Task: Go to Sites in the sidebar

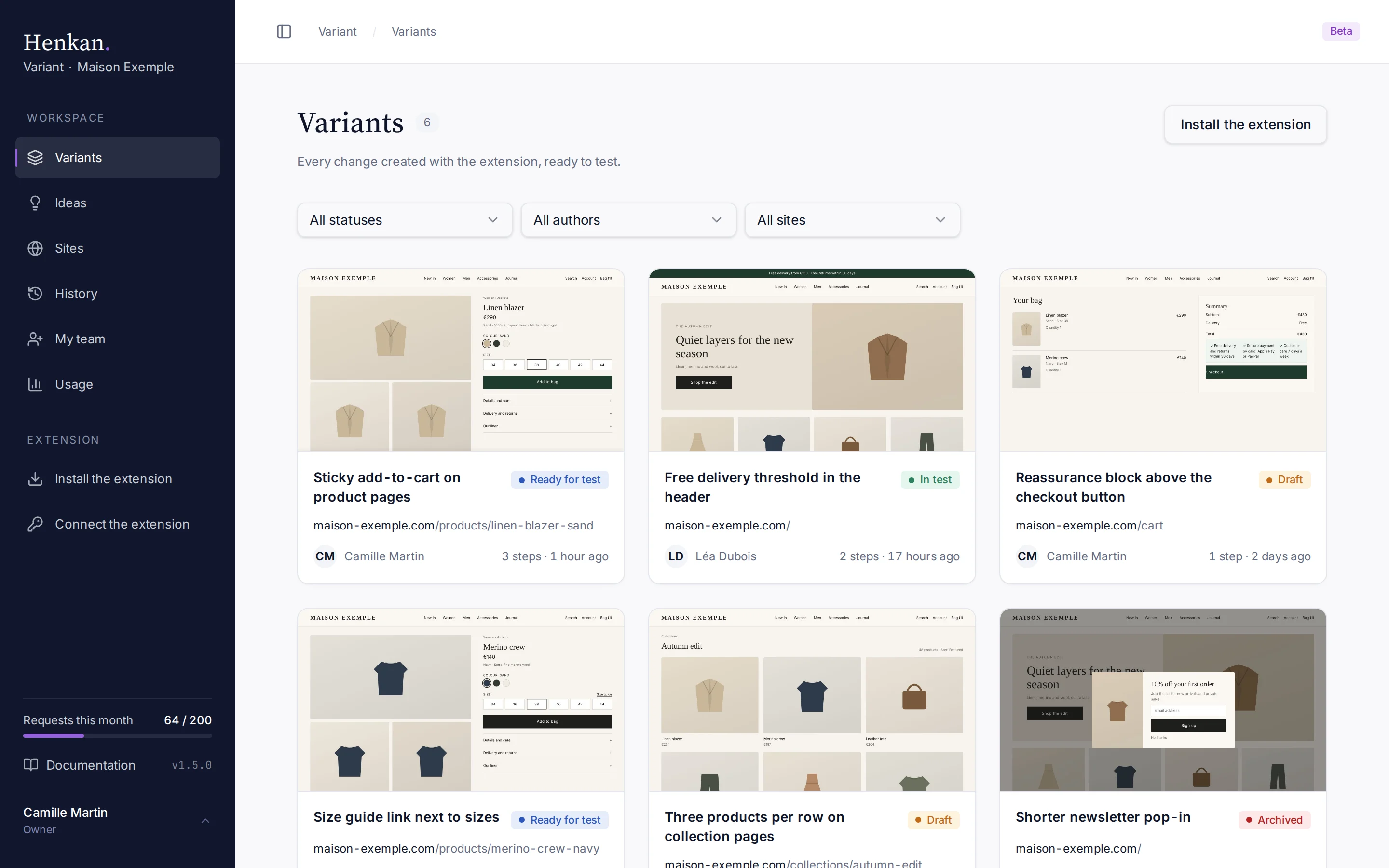Action: 118,248
